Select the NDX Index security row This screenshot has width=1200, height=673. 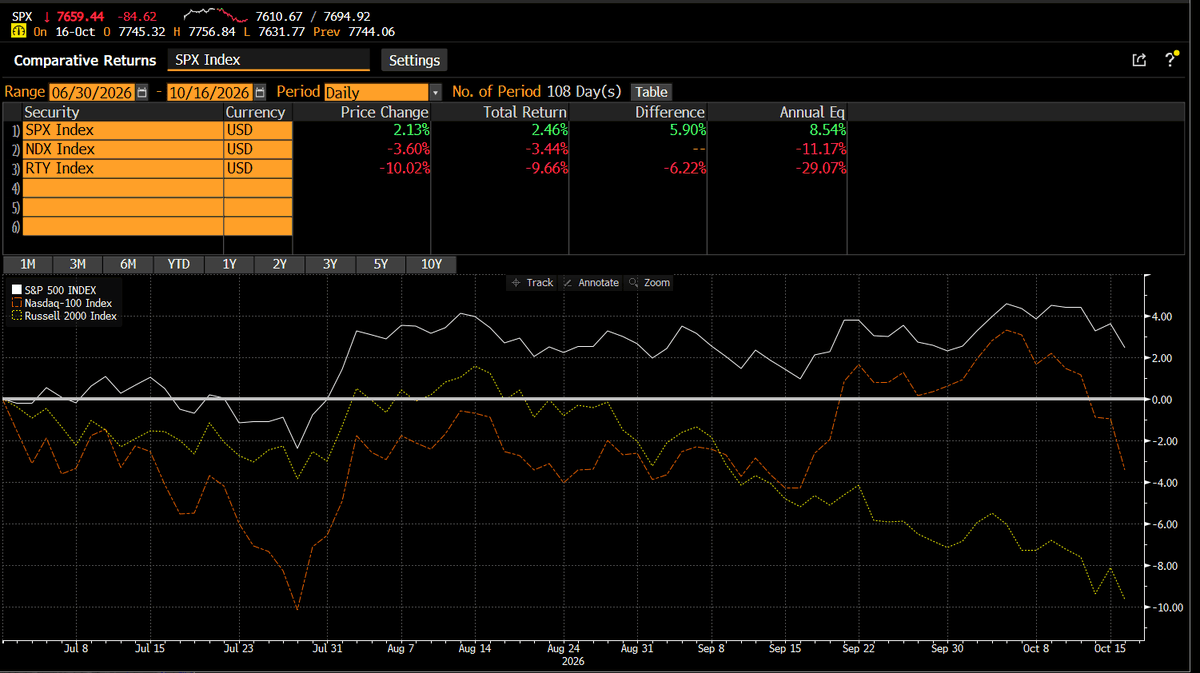pyautogui.click(x=122, y=150)
